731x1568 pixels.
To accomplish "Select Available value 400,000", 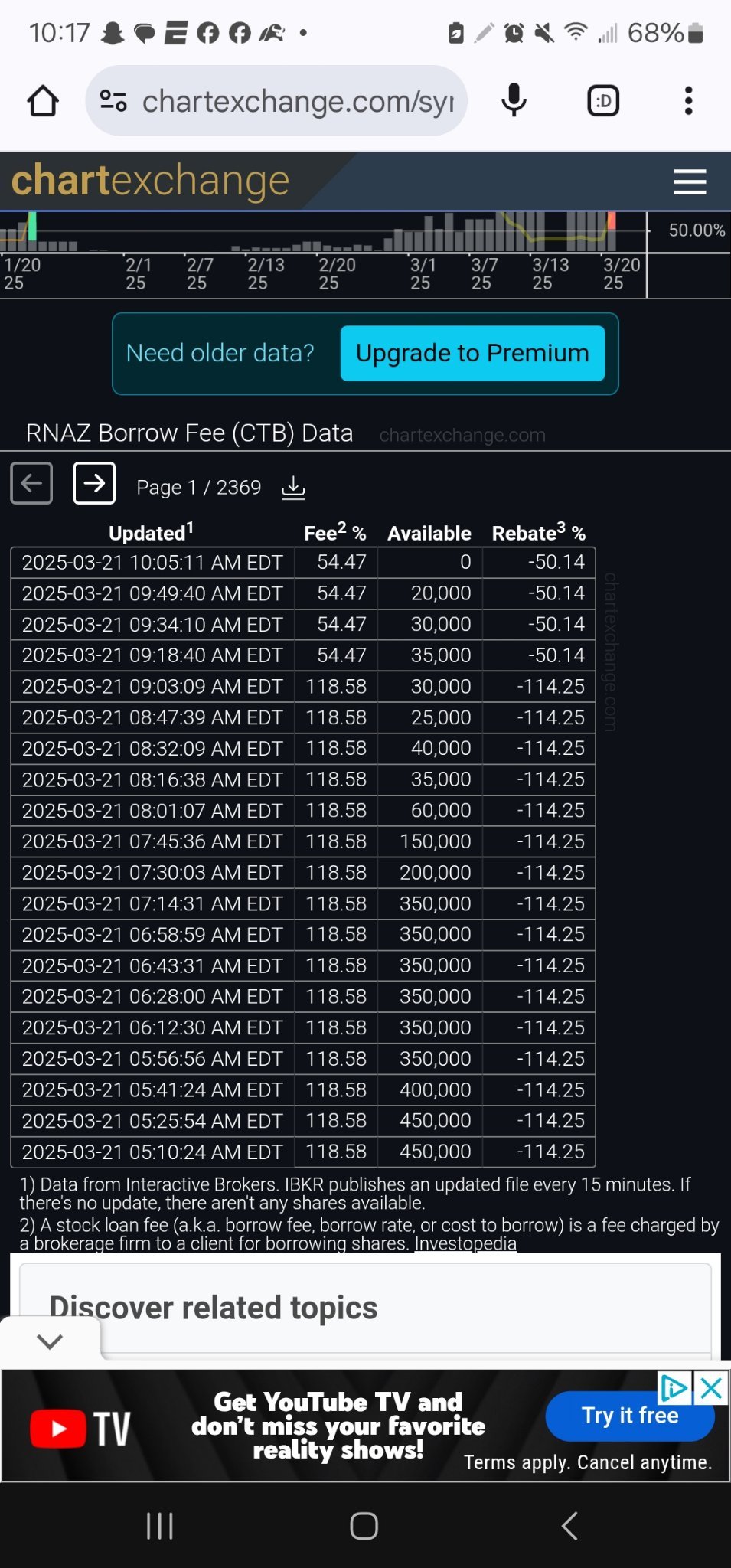I will pos(436,1089).
